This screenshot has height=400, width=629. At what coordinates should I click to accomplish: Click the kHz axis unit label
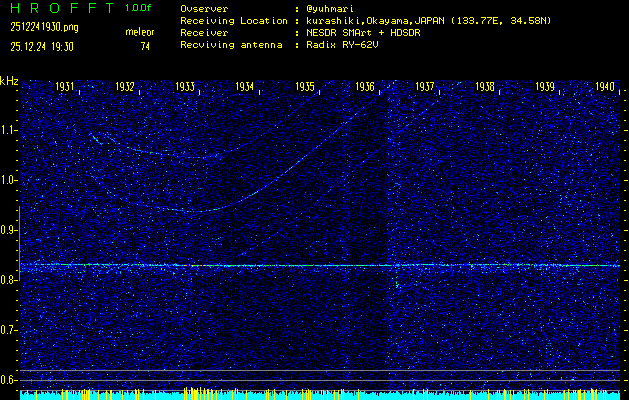9,80
